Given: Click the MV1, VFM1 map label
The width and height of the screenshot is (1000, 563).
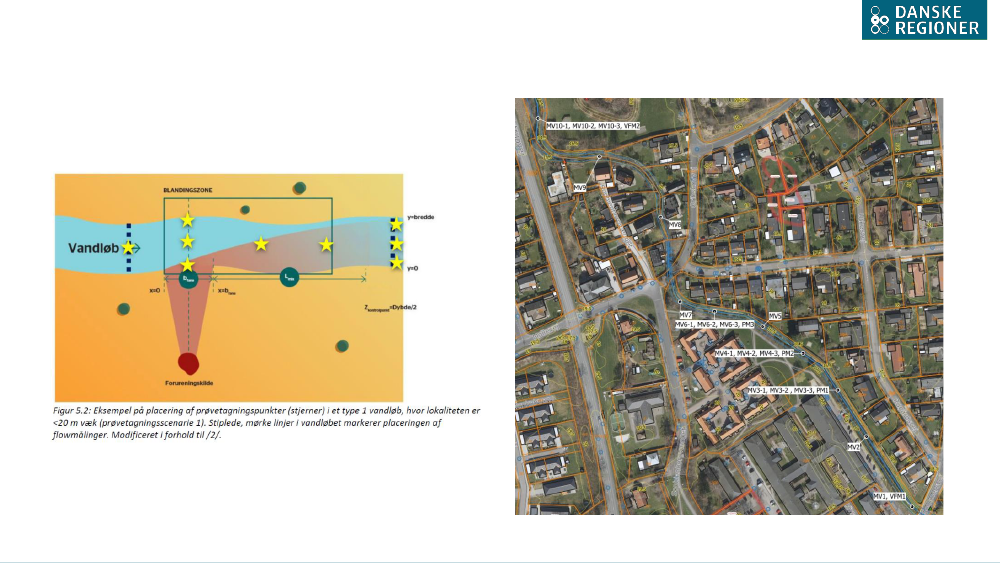Looking at the screenshot, I should pyautogui.click(x=890, y=496).
